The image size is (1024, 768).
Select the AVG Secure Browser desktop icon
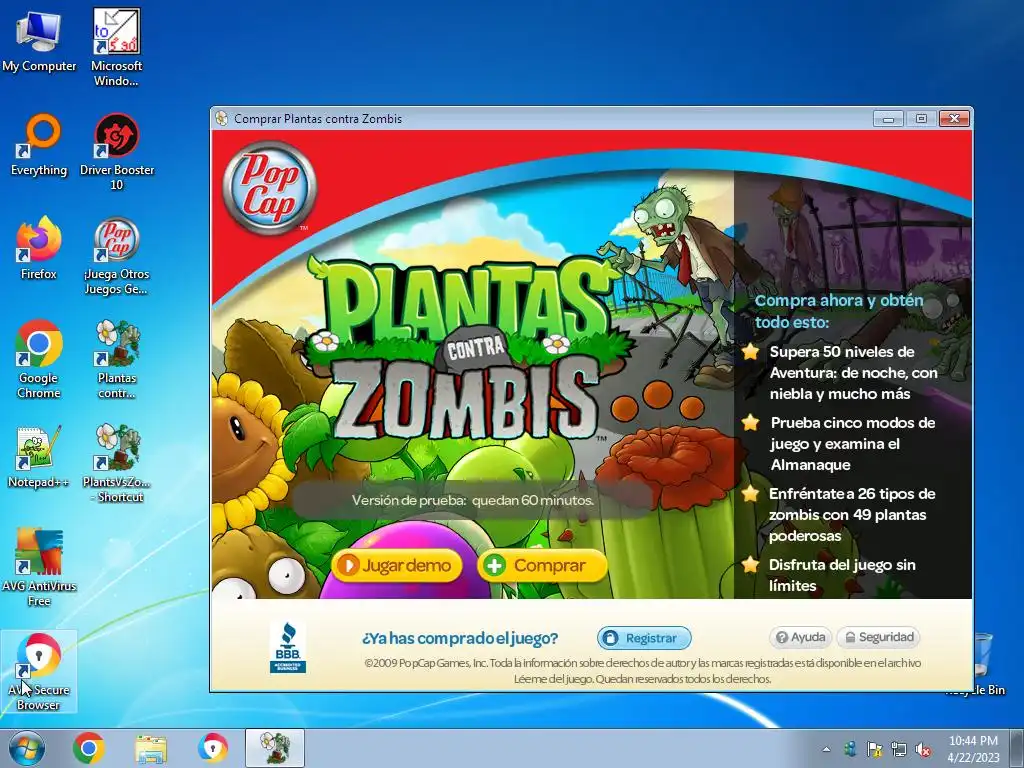click(39, 671)
